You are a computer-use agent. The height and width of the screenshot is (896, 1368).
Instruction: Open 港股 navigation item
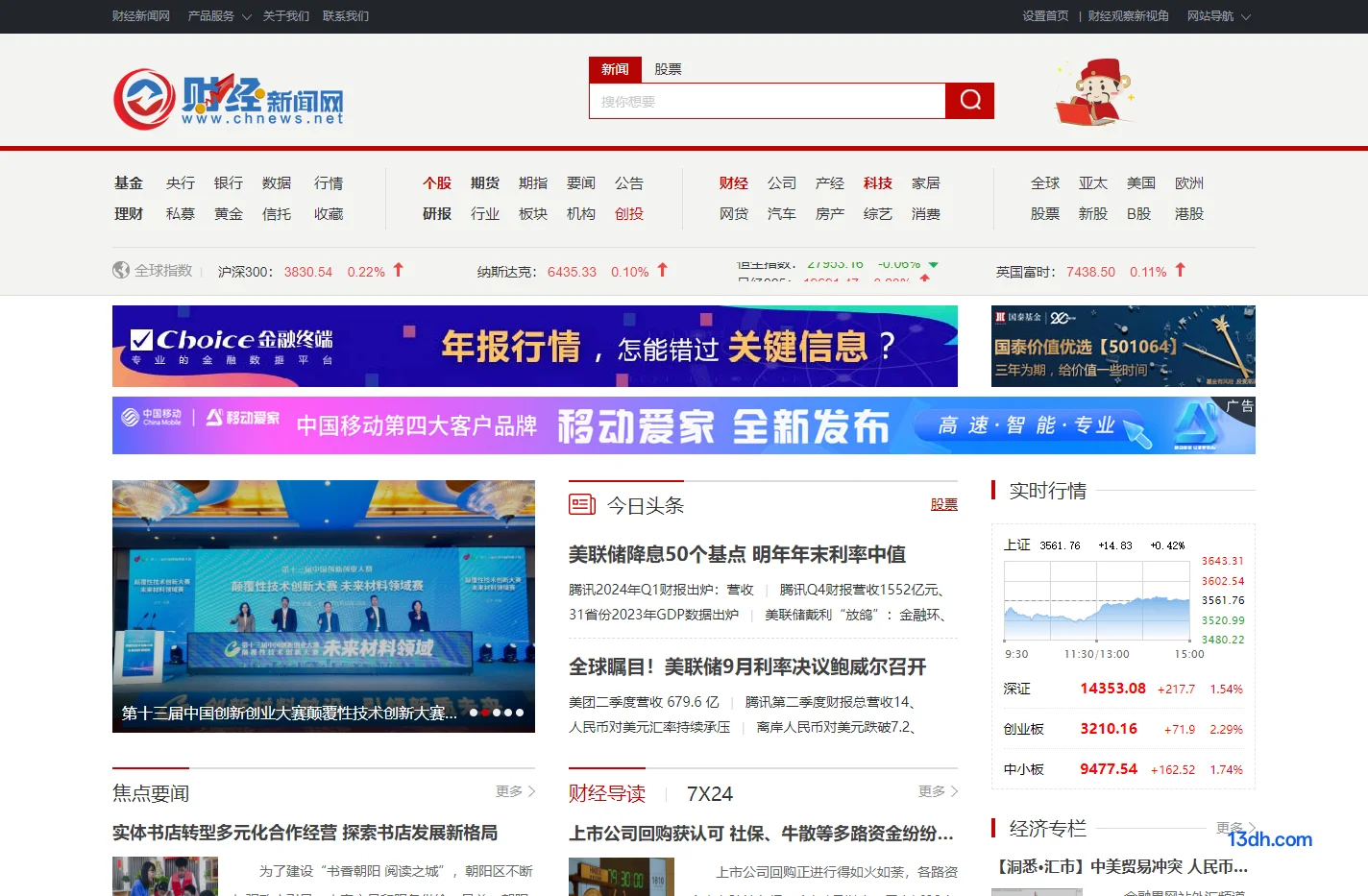[x=1189, y=213]
